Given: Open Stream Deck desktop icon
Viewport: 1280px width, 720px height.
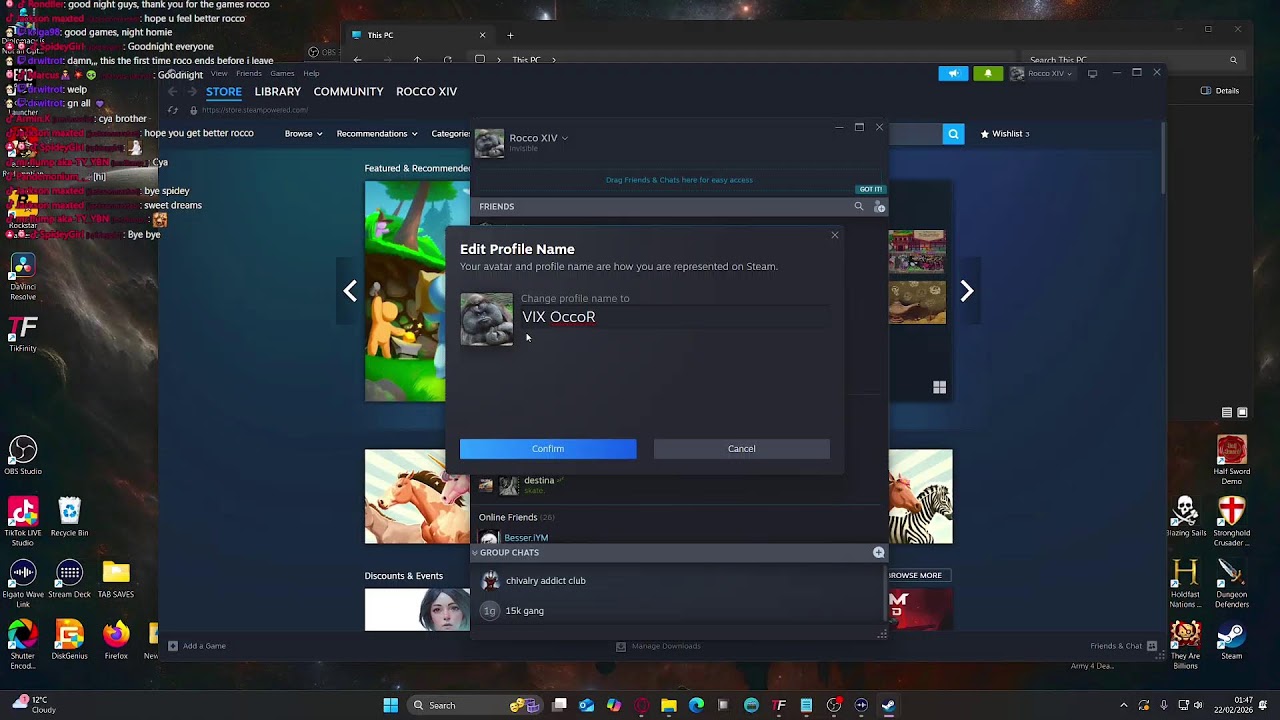Looking at the screenshot, I should pyautogui.click(x=69, y=580).
